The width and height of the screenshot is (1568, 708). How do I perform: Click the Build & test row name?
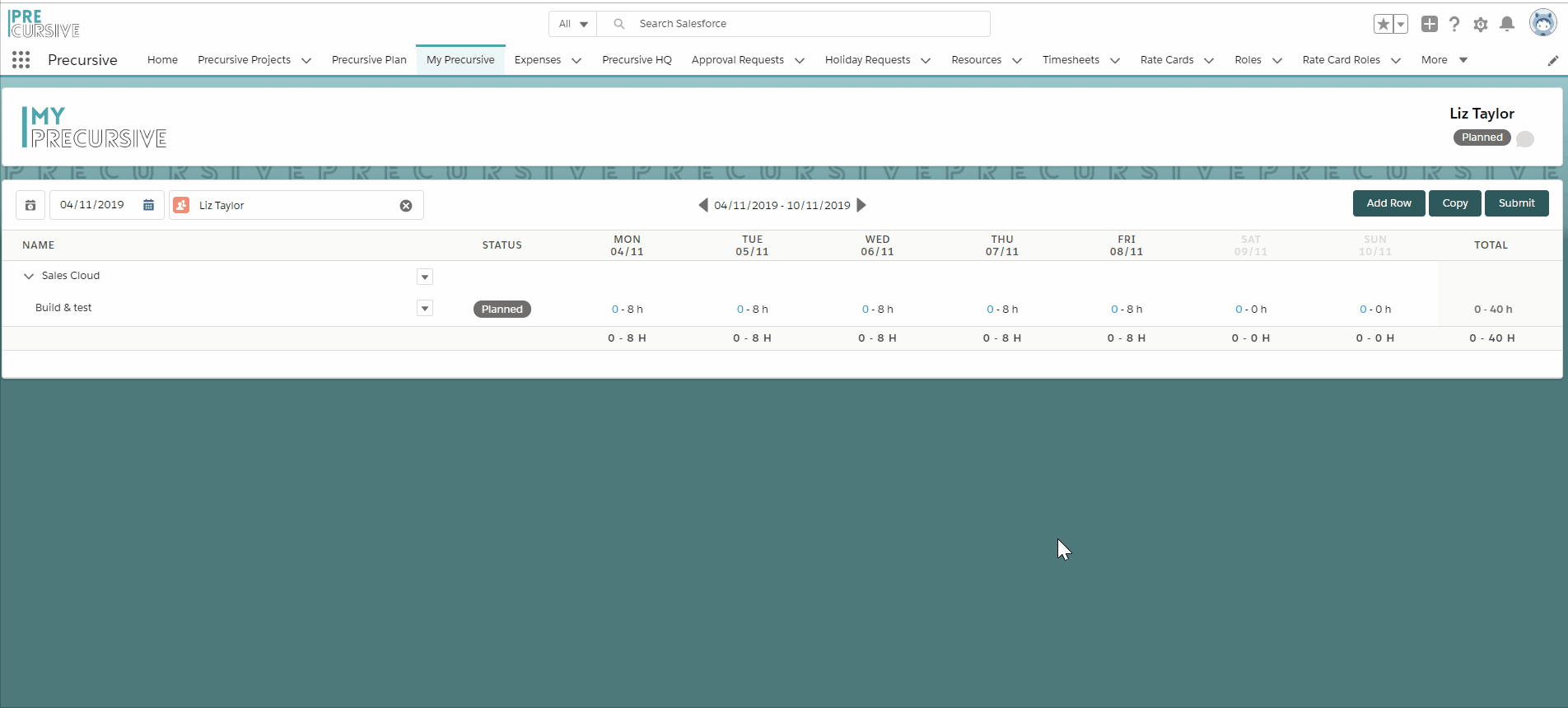(x=63, y=308)
